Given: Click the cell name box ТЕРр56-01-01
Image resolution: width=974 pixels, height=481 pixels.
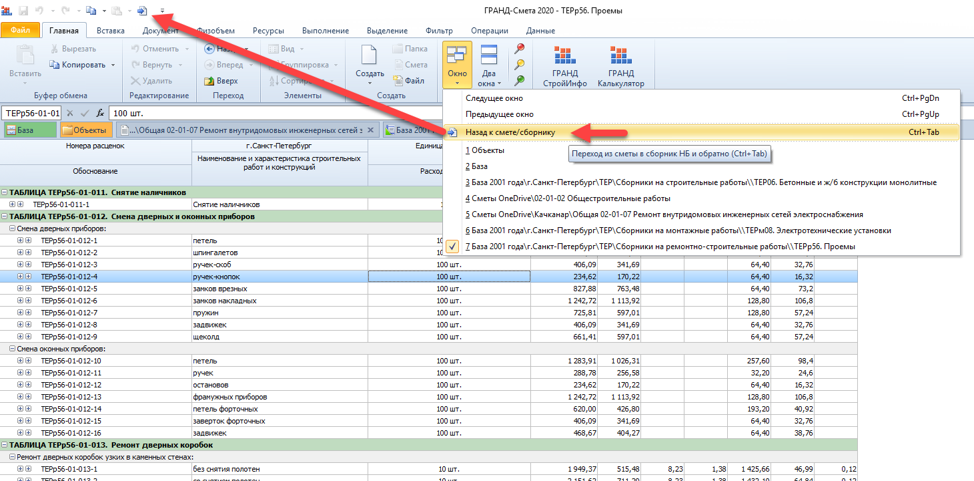Looking at the screenshot, I should tap(31, 114).
